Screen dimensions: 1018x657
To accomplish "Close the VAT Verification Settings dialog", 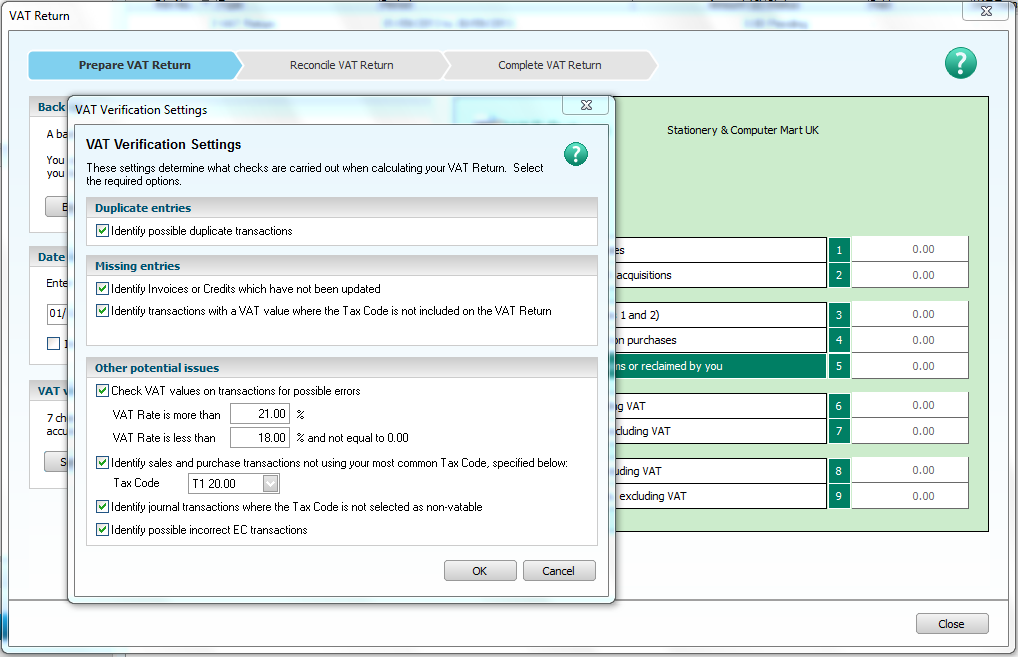I will [585, 105].
